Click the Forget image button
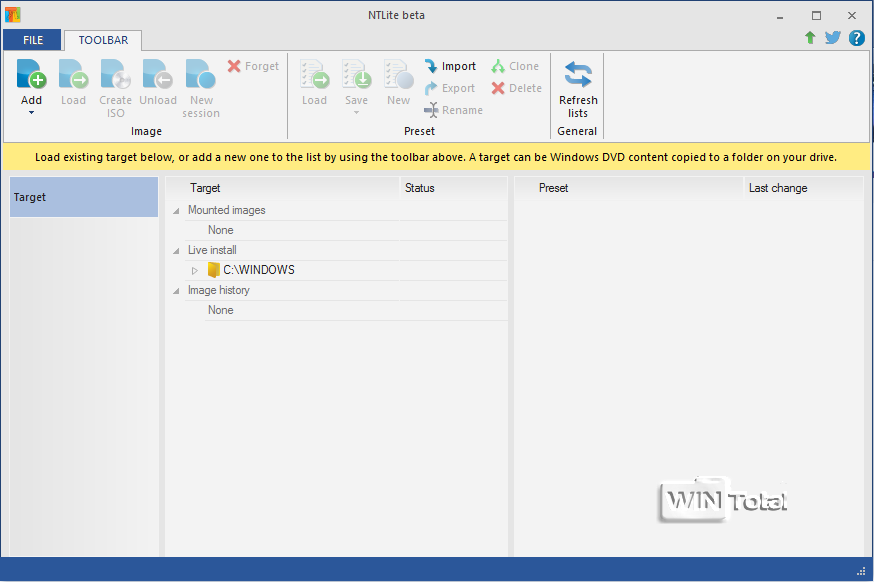This screenshot has width=874, height=582. pyautogui.click(x=253, y=66)
